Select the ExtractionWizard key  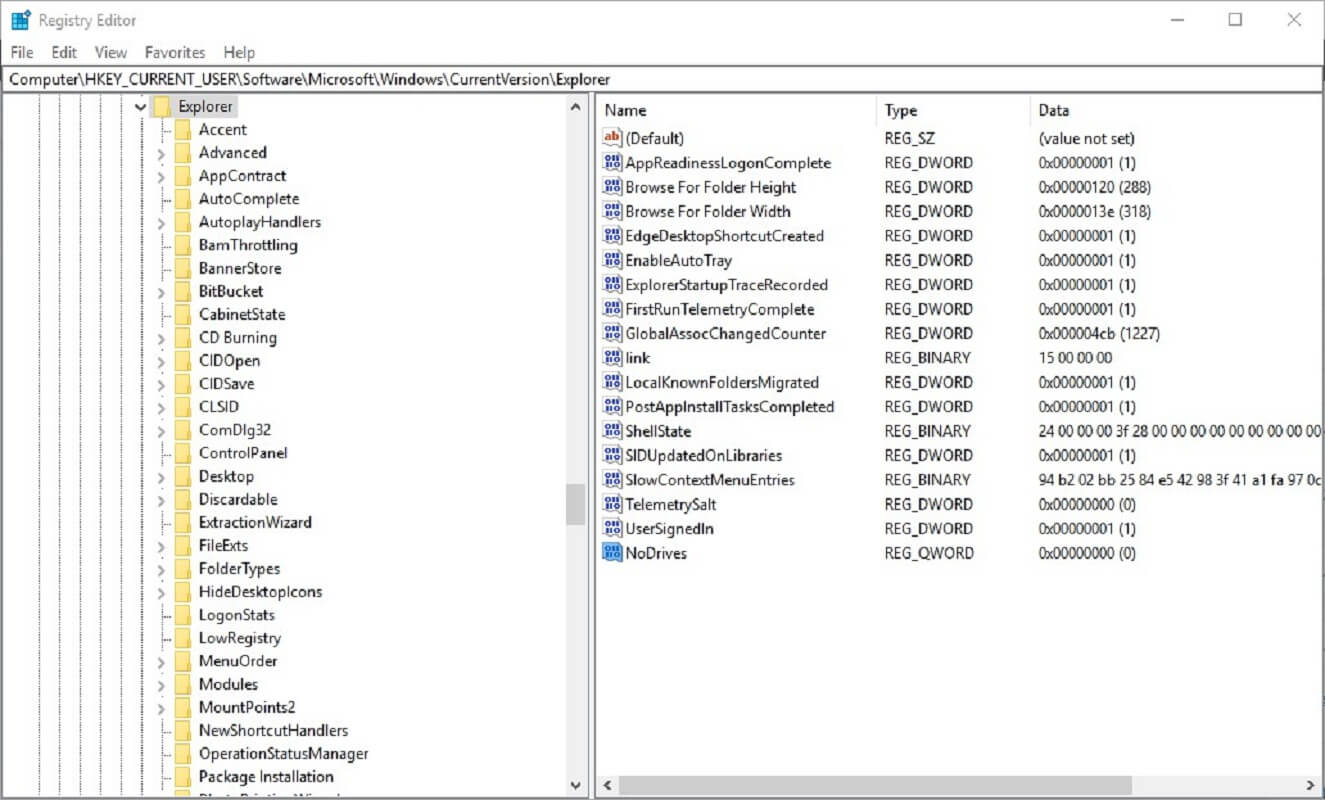pos(255,522)
